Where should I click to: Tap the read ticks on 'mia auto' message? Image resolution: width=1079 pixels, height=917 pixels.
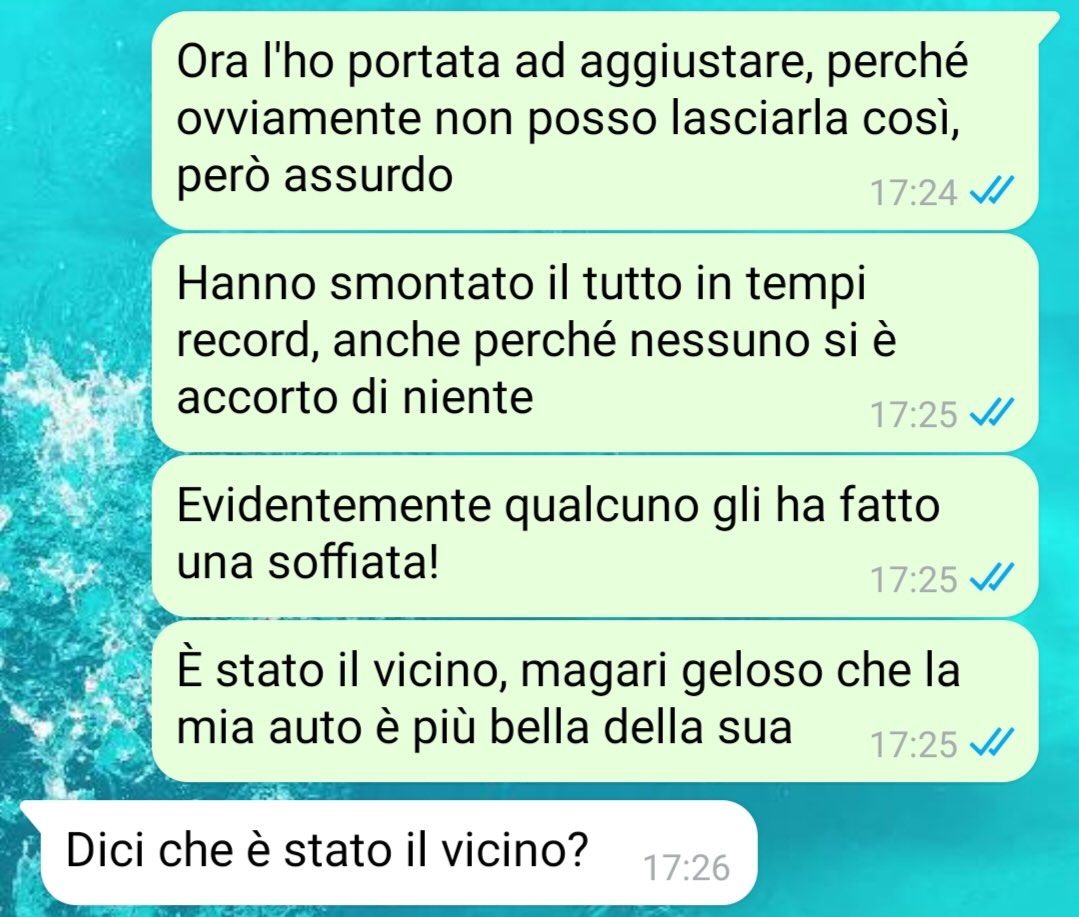tap(992, 744)
